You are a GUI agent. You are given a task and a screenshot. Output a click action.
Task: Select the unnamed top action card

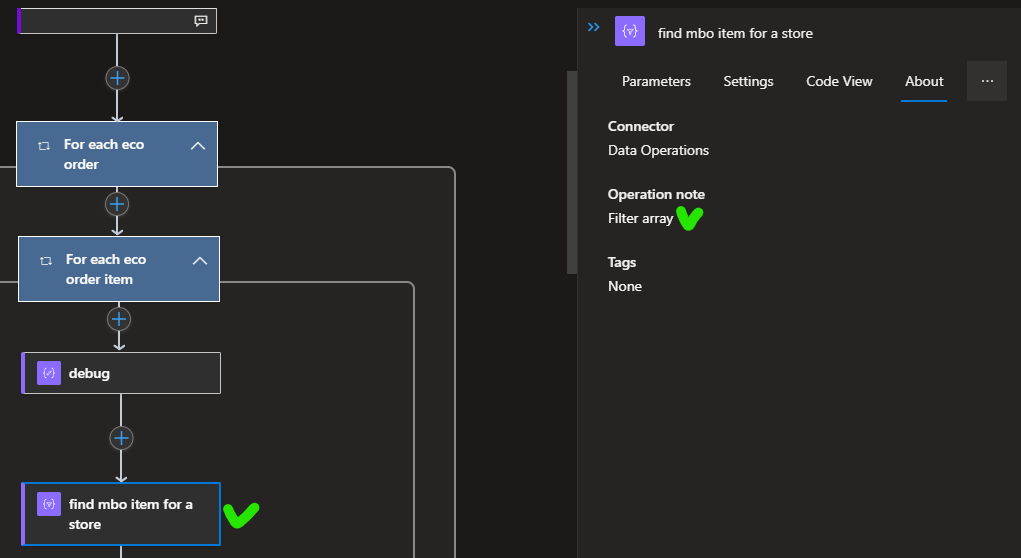coord(117,21)
